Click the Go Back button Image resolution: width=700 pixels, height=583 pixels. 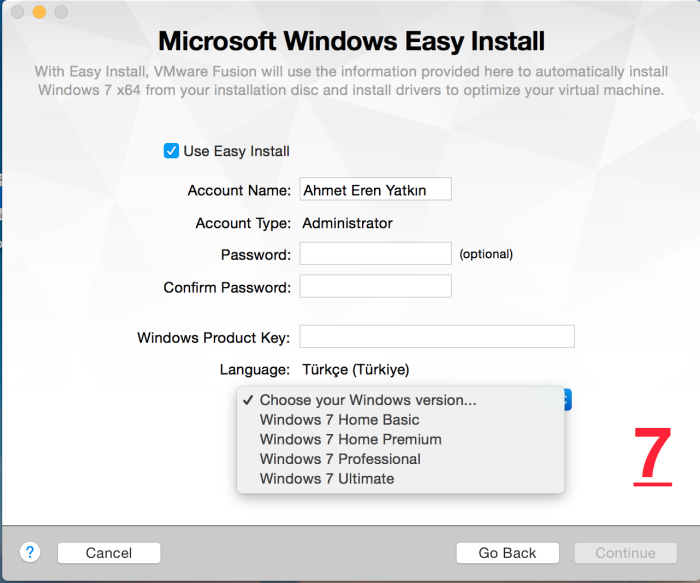[508, 553]
